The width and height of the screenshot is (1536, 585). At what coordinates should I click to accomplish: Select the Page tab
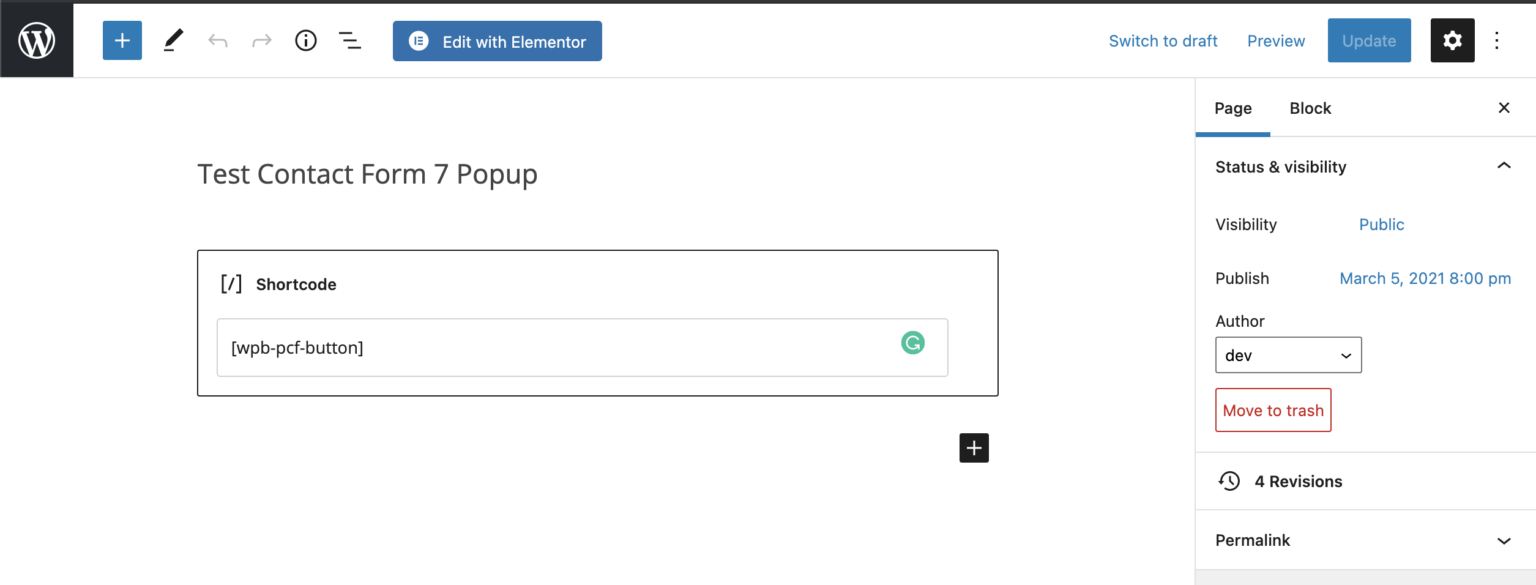click(1233, 108)
